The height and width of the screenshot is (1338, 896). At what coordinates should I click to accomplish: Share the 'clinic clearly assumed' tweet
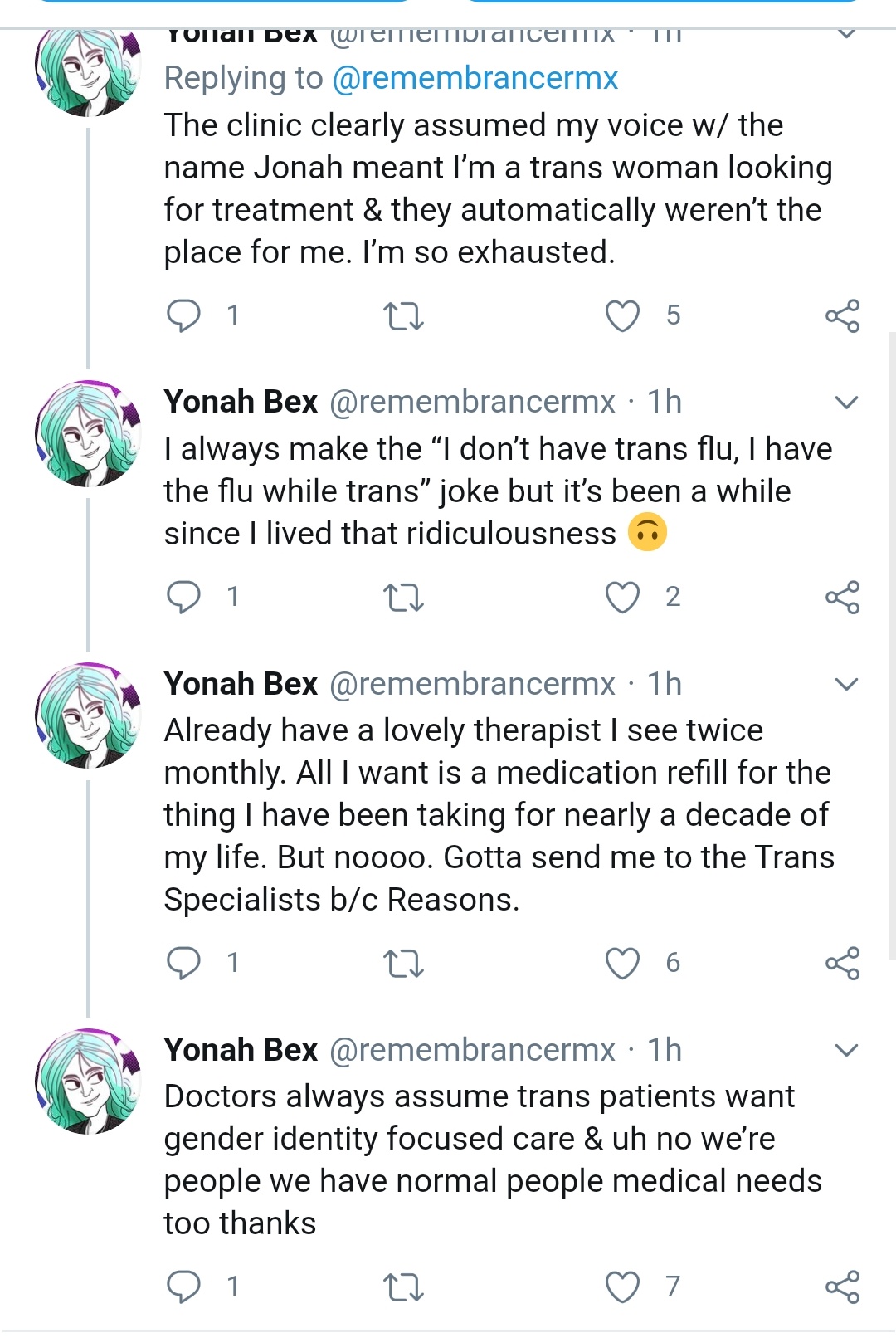[842, 316]
